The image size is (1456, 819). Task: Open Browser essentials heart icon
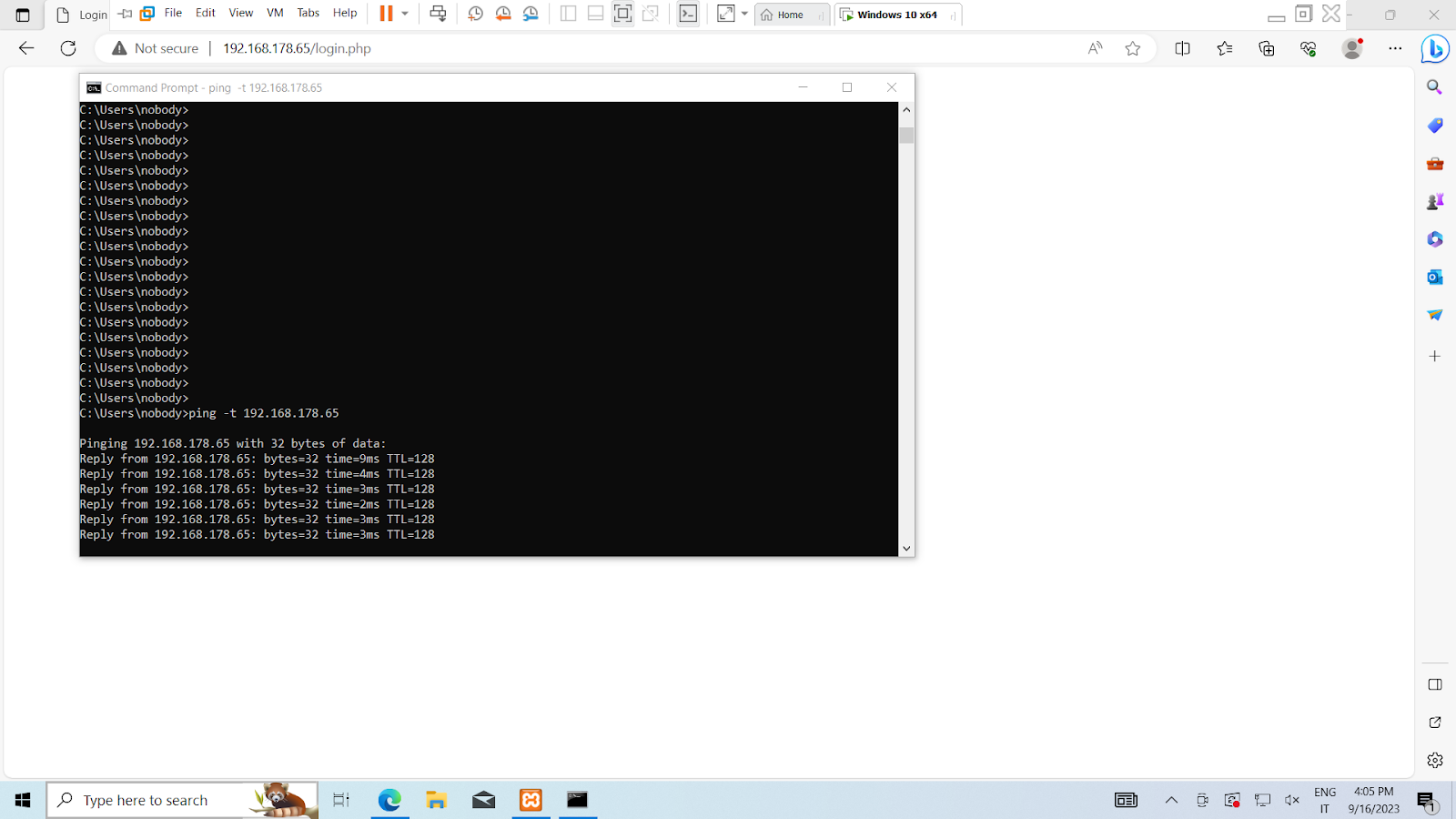[x=1309, y=48]
